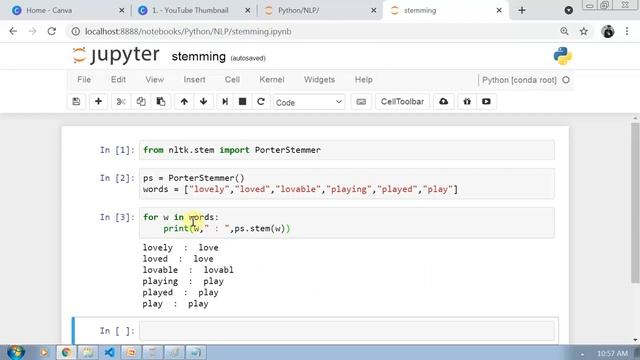Open the File menu

[x=84, y=80]
